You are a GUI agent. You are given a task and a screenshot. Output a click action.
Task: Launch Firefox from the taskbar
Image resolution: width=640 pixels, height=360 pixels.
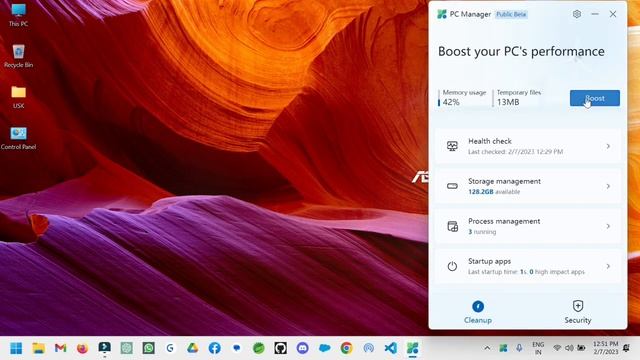point(82,348)
